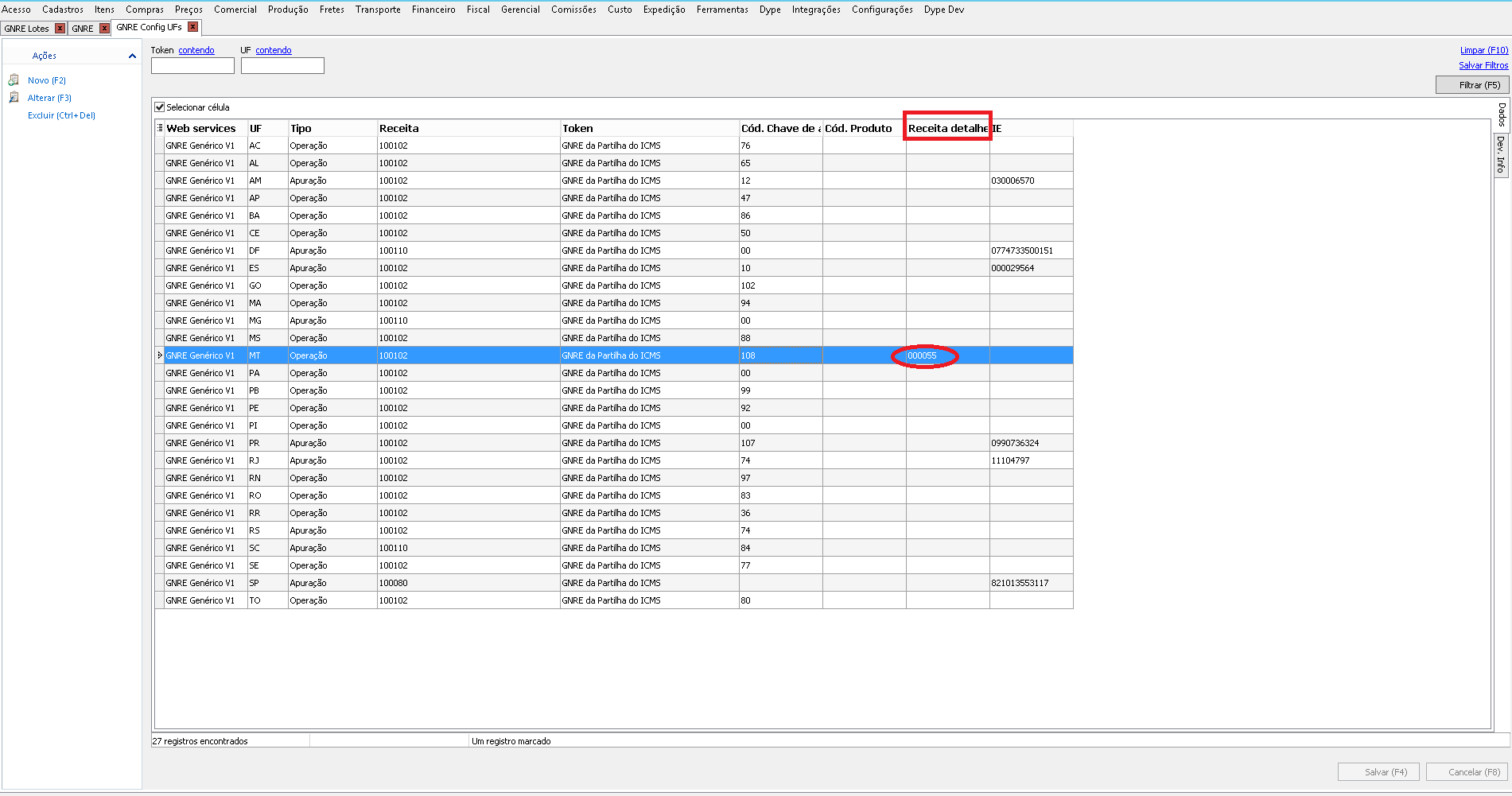Open the Token filter operator contendo

(x=196, y=50)
